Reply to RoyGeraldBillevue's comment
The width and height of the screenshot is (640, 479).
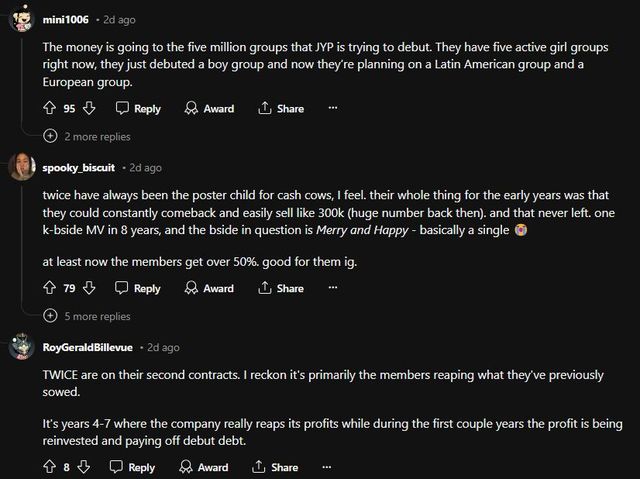pos(132,467)
